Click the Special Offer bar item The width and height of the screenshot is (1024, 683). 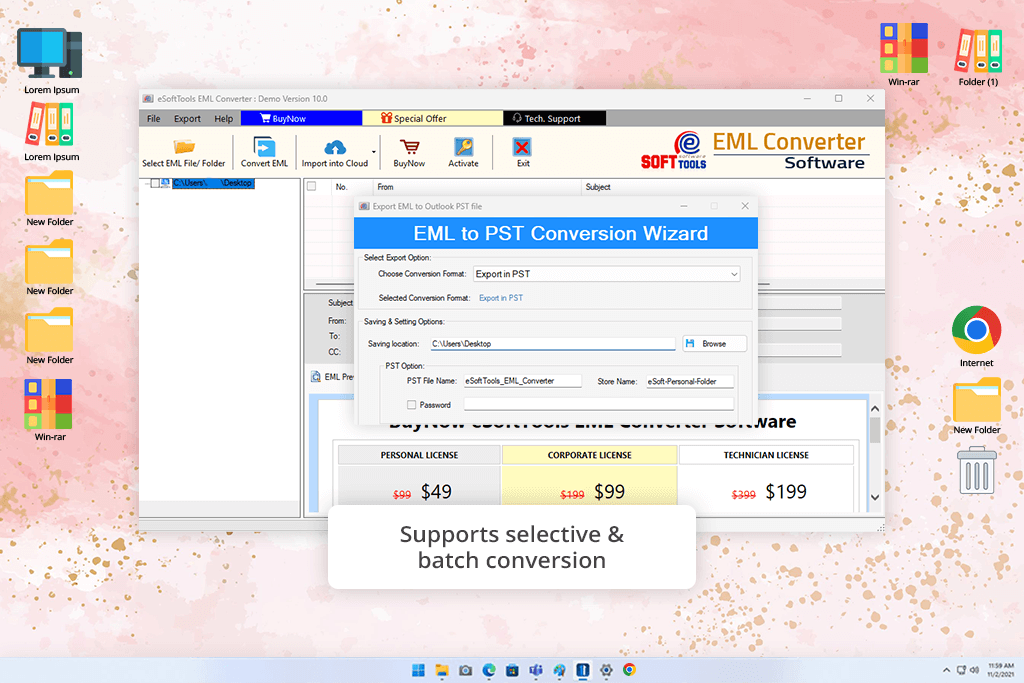[x=432, y=118]
